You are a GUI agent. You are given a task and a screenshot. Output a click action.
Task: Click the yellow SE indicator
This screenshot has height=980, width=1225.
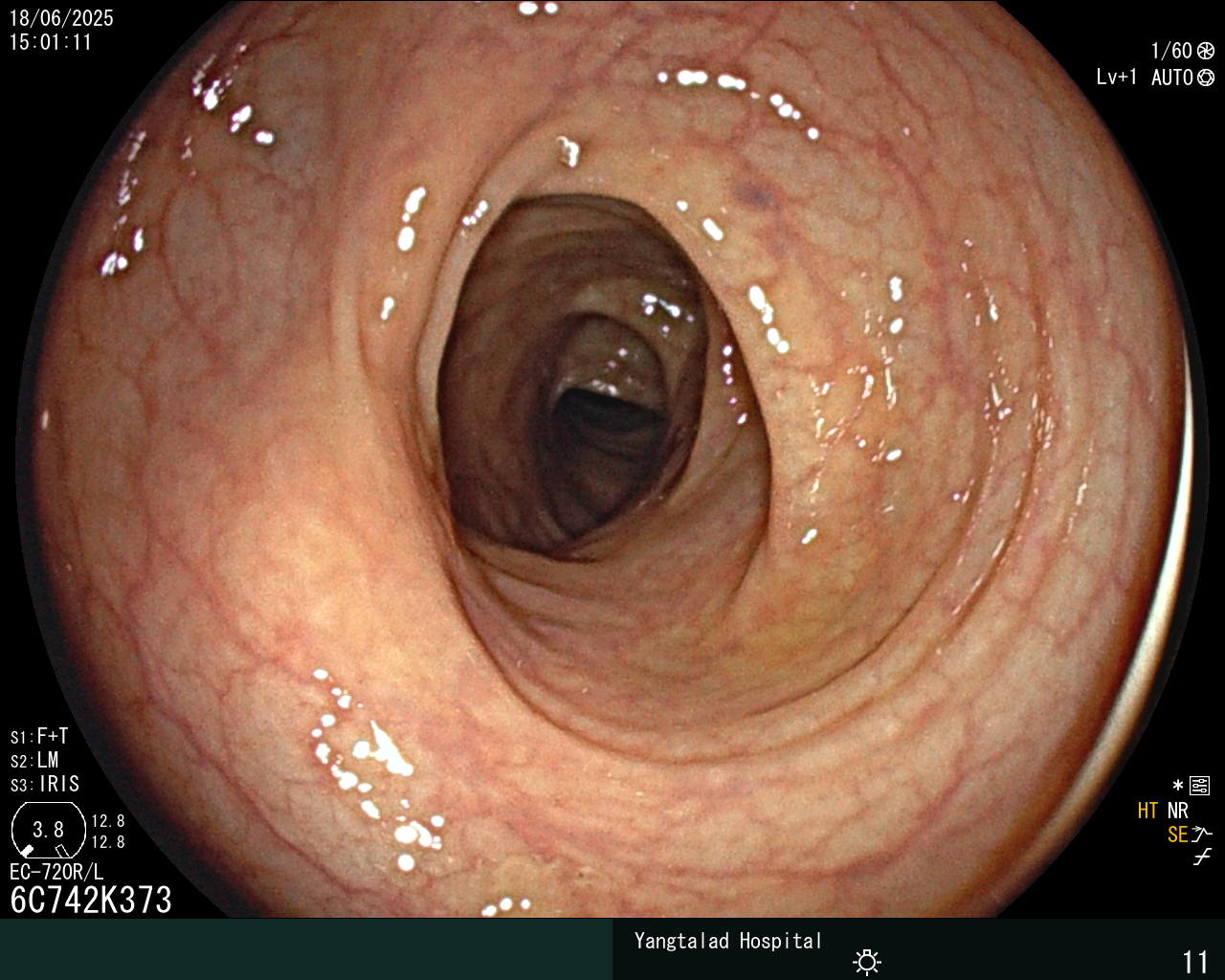pos(1178,835)
